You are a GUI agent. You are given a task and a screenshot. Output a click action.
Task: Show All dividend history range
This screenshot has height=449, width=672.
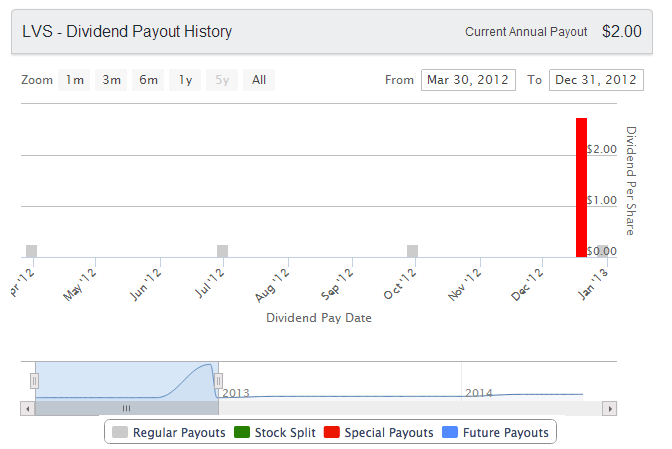point(259,80)
